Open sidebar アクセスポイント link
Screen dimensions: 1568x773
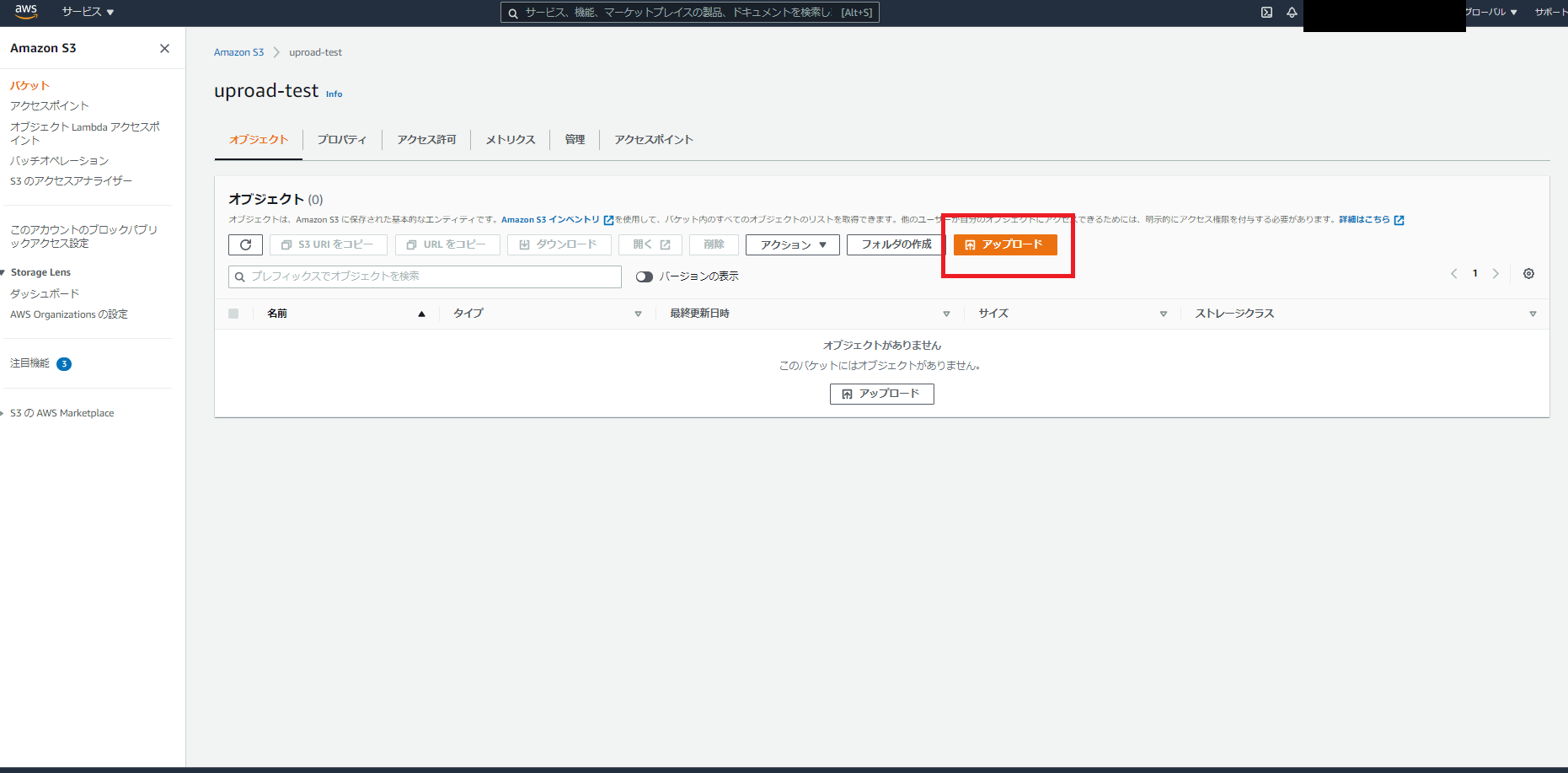pos(50,106)
